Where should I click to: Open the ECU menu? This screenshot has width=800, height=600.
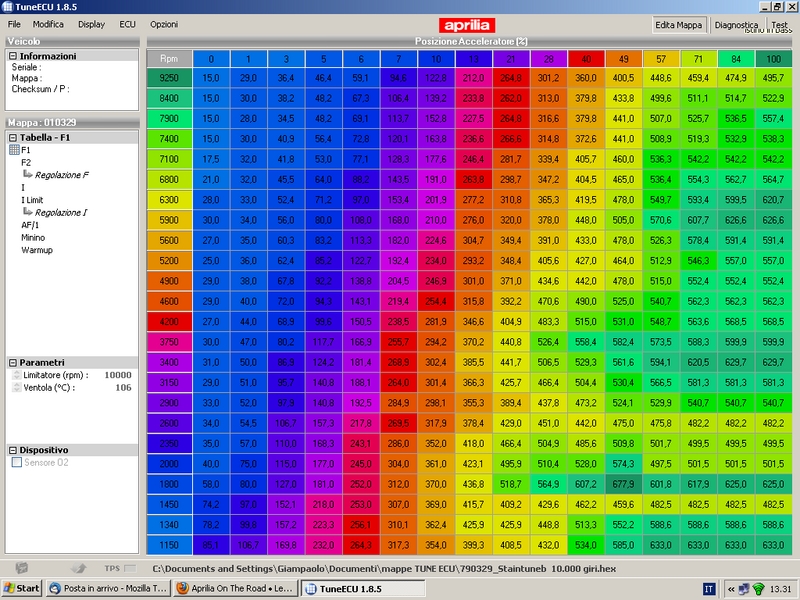tap(128, 24)
